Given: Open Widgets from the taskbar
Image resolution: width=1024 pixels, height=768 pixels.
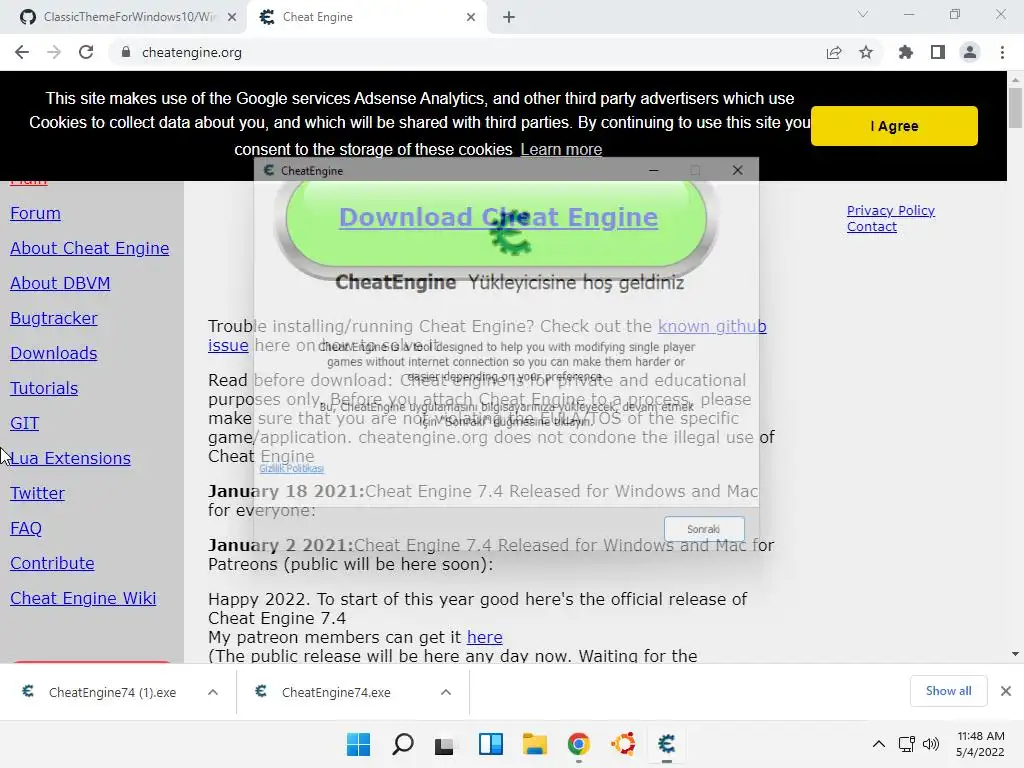Looking at the screenshot, I should click(490, 744).
